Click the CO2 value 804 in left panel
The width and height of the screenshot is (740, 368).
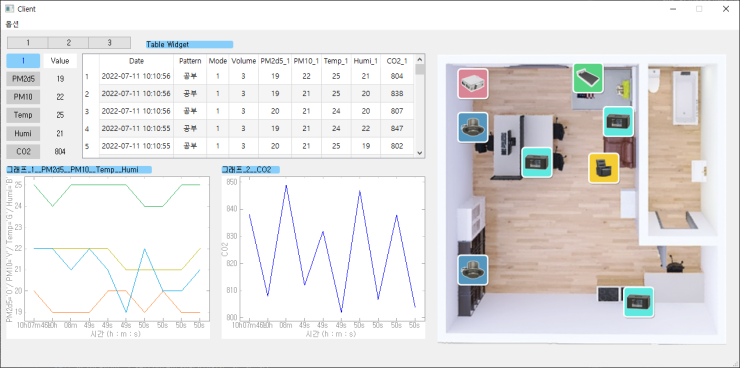60,151
